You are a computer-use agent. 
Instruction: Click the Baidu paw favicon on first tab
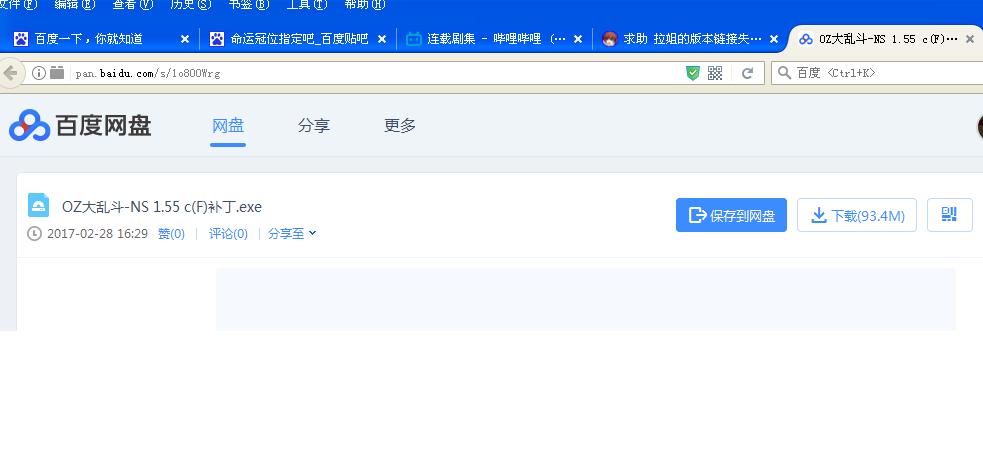tap(21, 39)
